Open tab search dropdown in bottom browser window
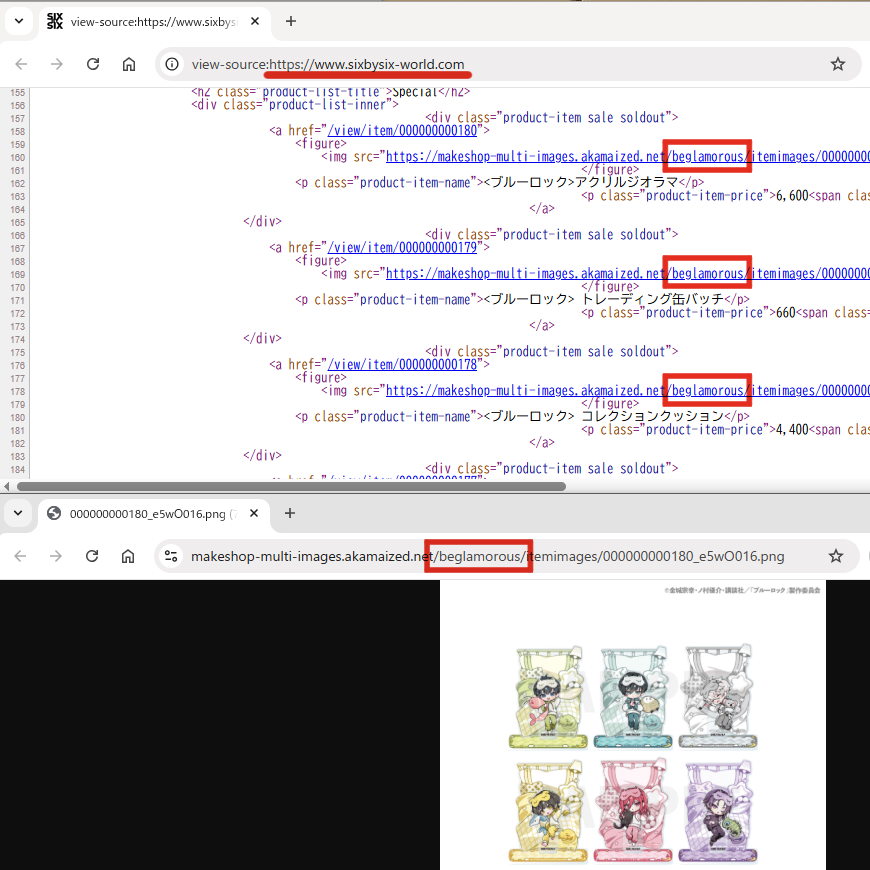Image resolution: width=870 pixels, height=870 pixels. (18, 513)
